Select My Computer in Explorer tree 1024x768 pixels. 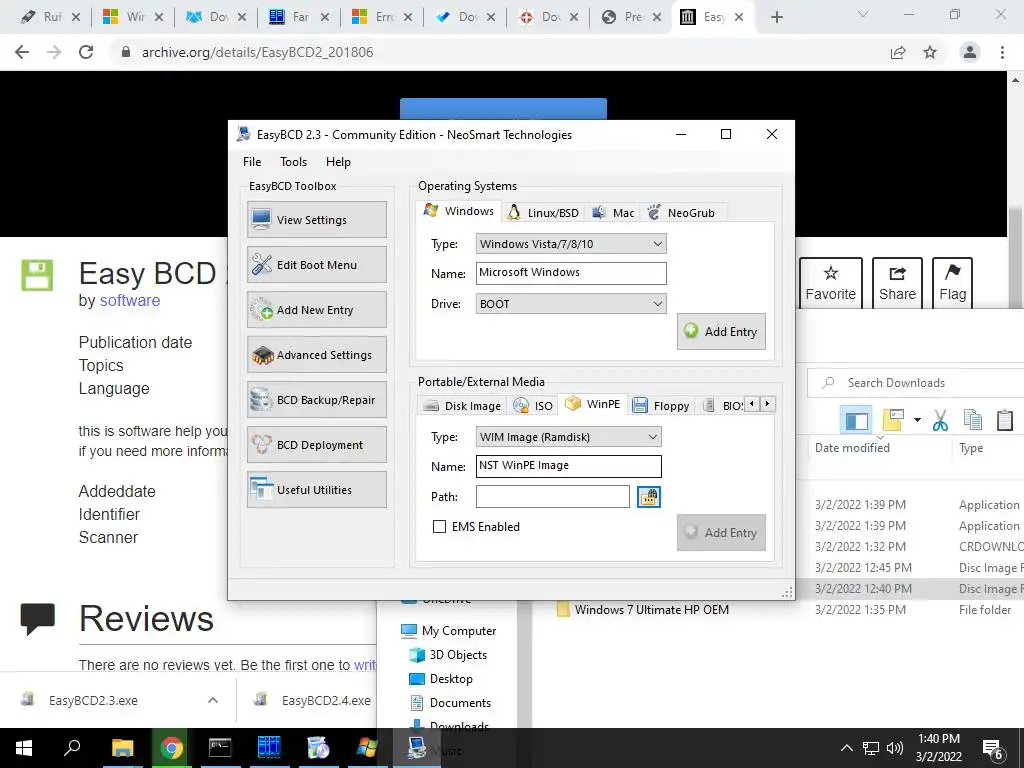click(x=449, y=630)
